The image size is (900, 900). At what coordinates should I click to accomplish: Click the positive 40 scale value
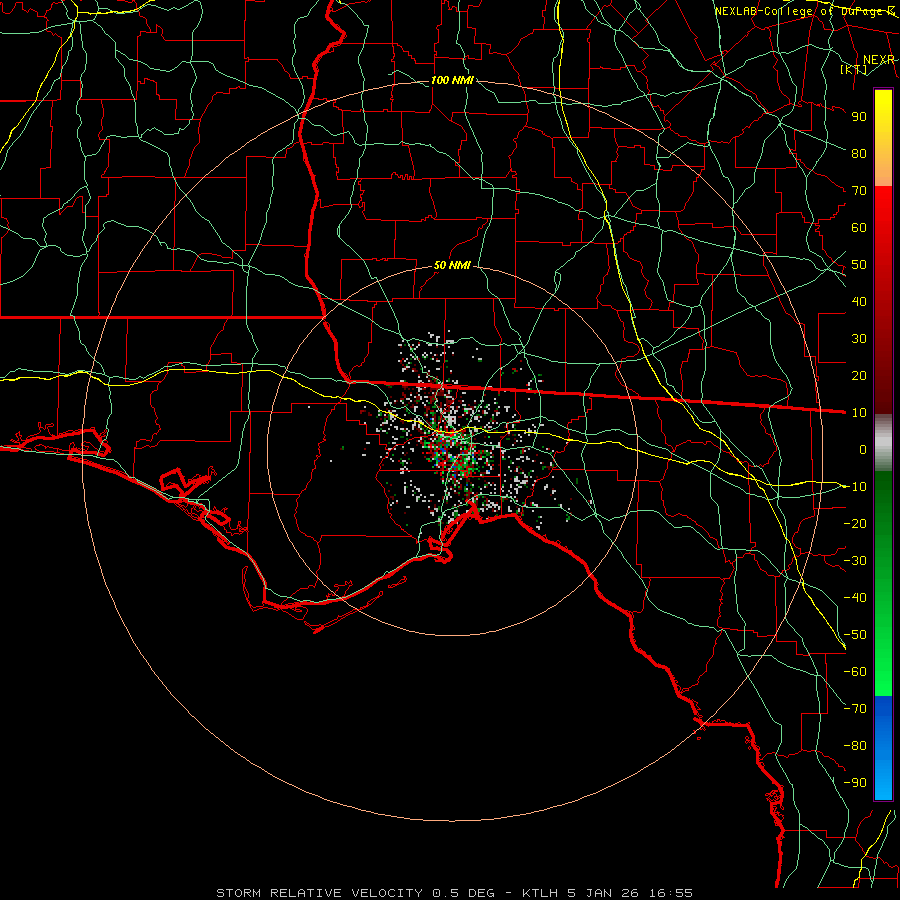(x=859, y=301)
